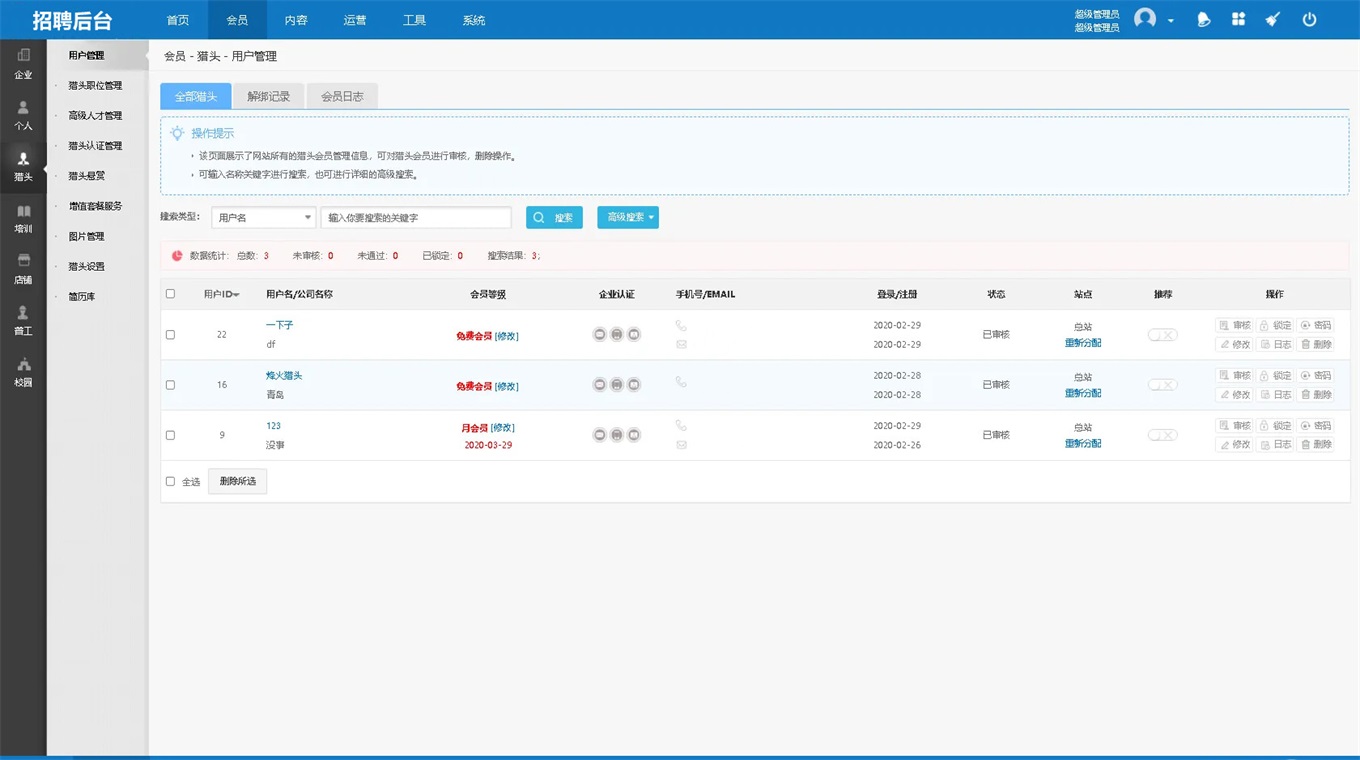Toggle 推荐 switch for user 一下子
The height and width of the screenshot is (760, 1360).
click(x=1162, y=334)
